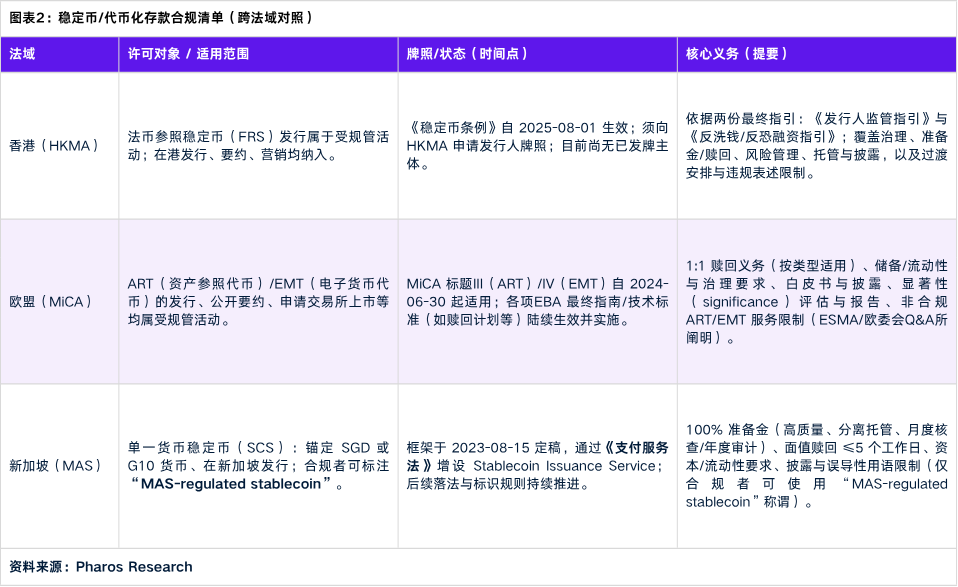Select the 欧盟（MiCA）row label
Screen dimensions: 958x587
(51, 301)
